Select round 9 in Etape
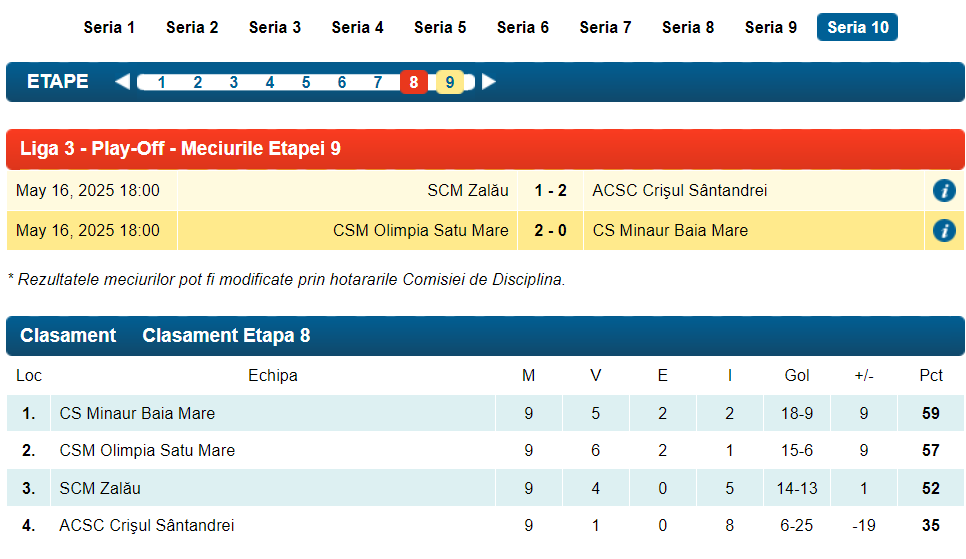This screenshot has height=559, width=966. pyautogui.click(x=450, y=82)
